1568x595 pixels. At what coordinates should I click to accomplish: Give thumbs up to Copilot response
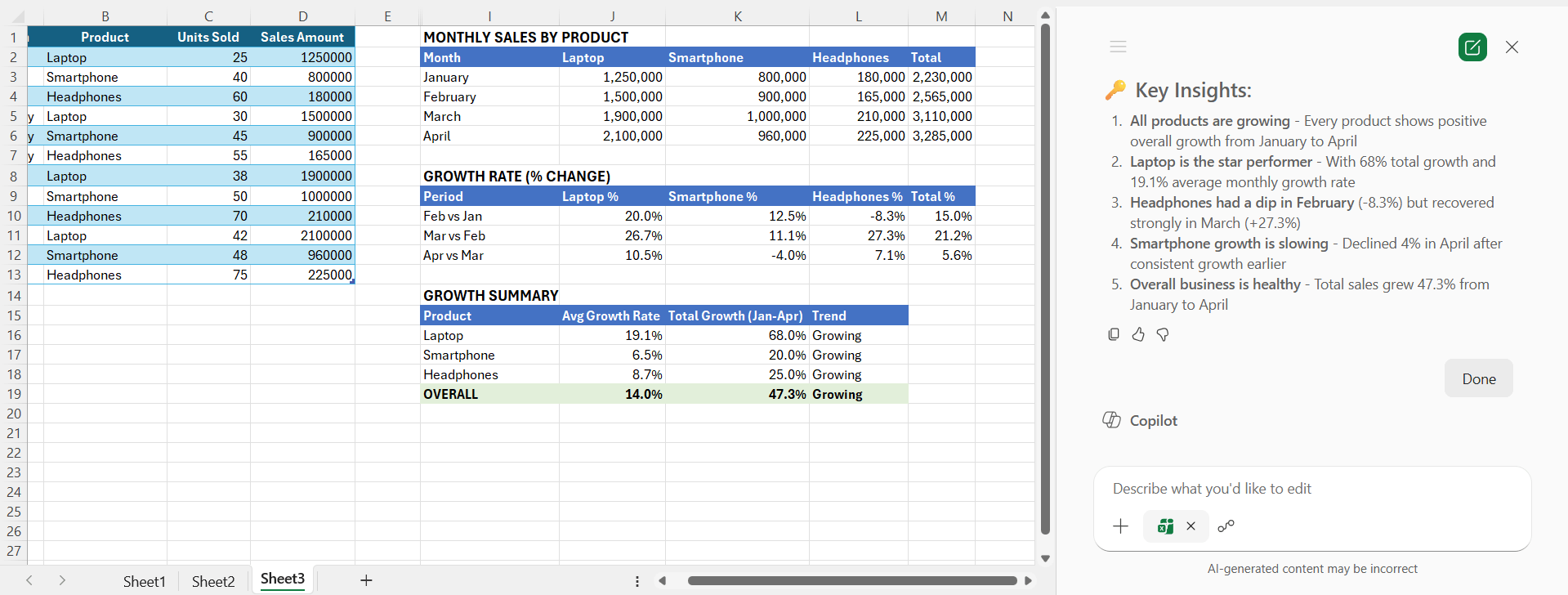click(1138, 334)
